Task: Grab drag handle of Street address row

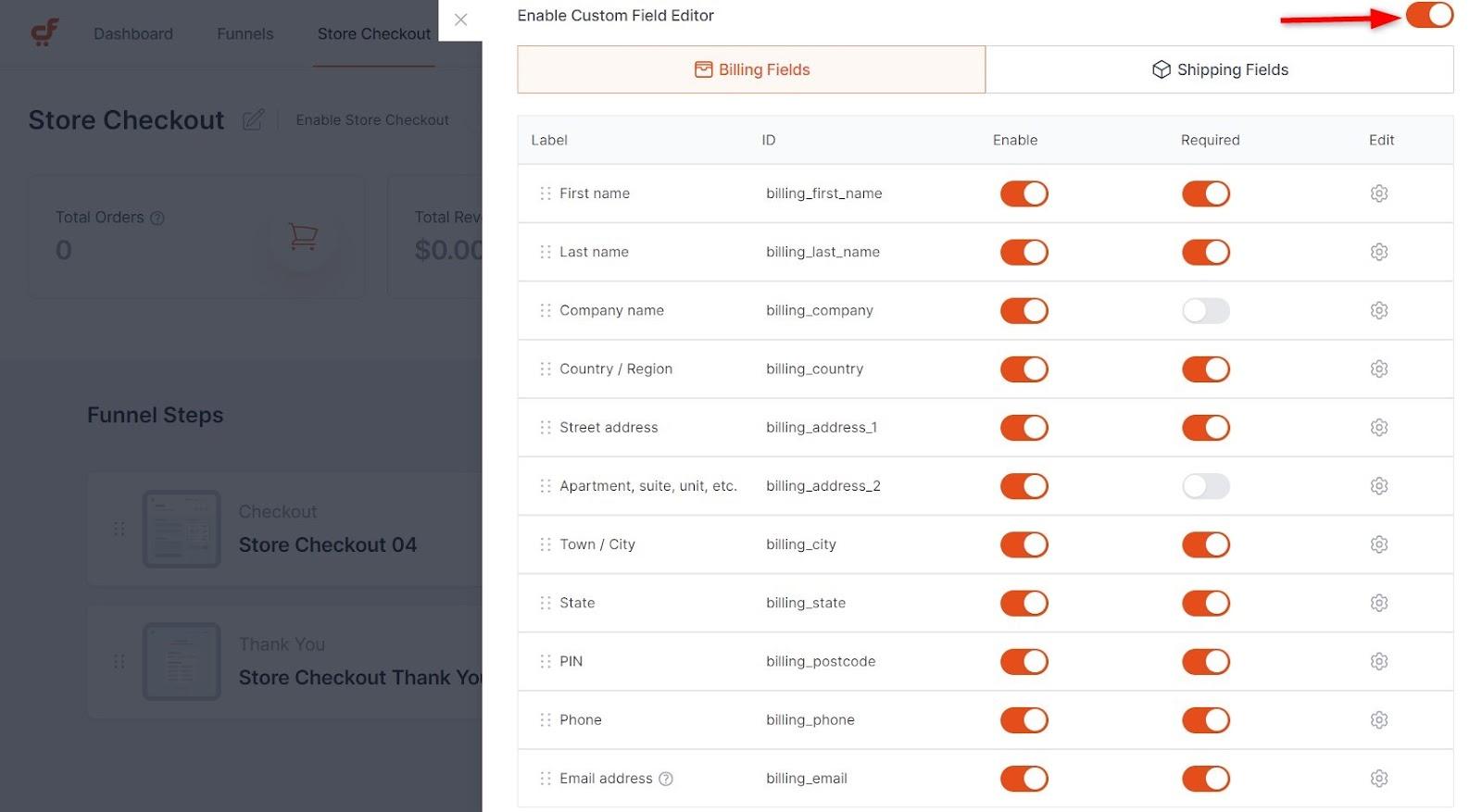Action: pos(545,427)
